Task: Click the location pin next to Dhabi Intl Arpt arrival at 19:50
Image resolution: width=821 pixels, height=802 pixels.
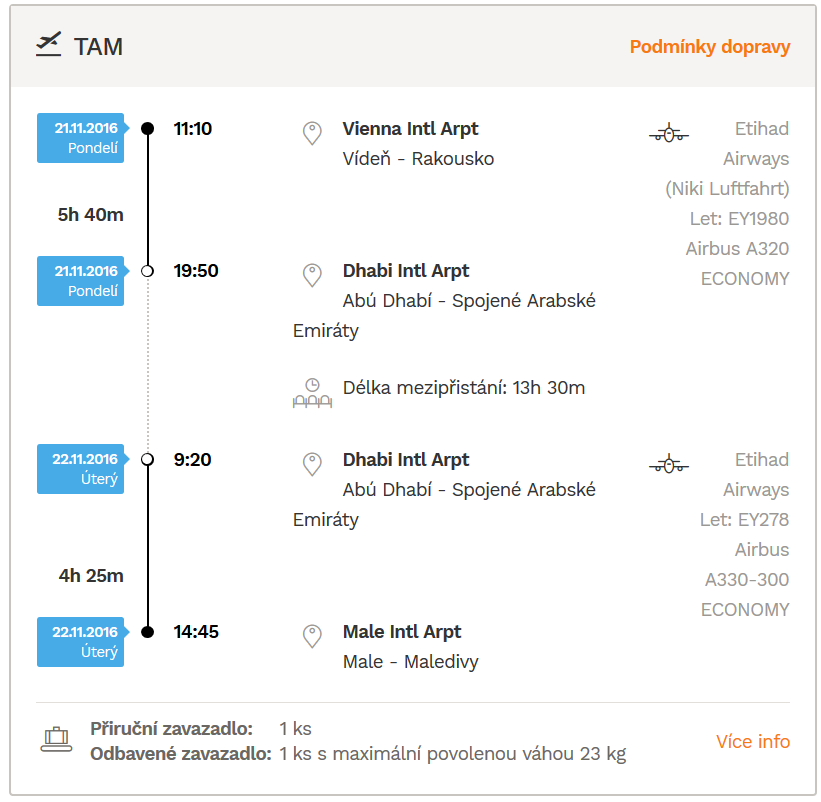Action: (312, 275)
